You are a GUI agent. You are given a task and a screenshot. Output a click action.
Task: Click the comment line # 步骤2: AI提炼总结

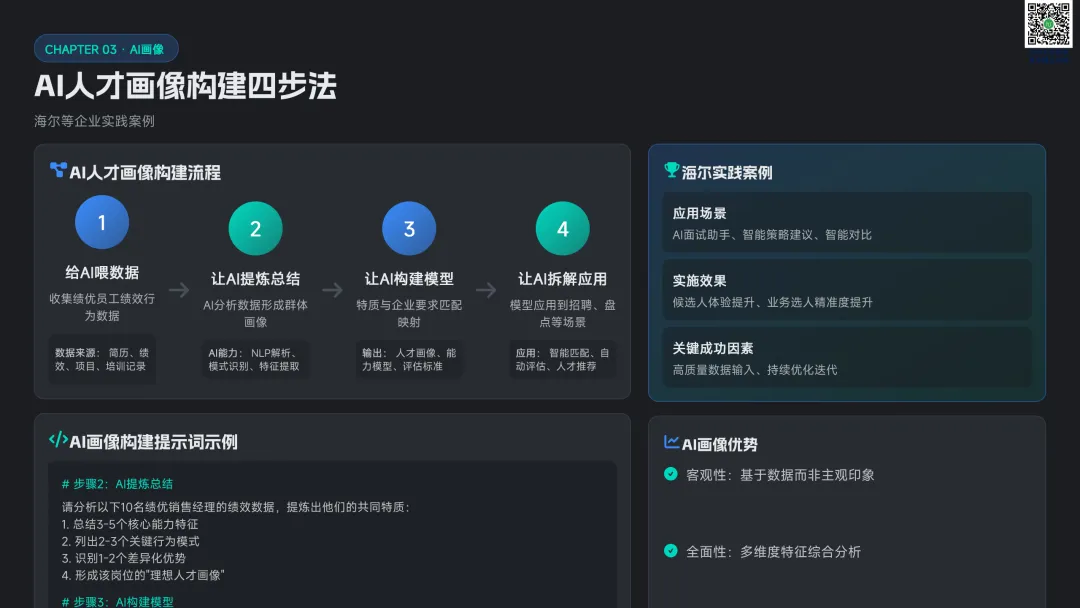[117, 484]
